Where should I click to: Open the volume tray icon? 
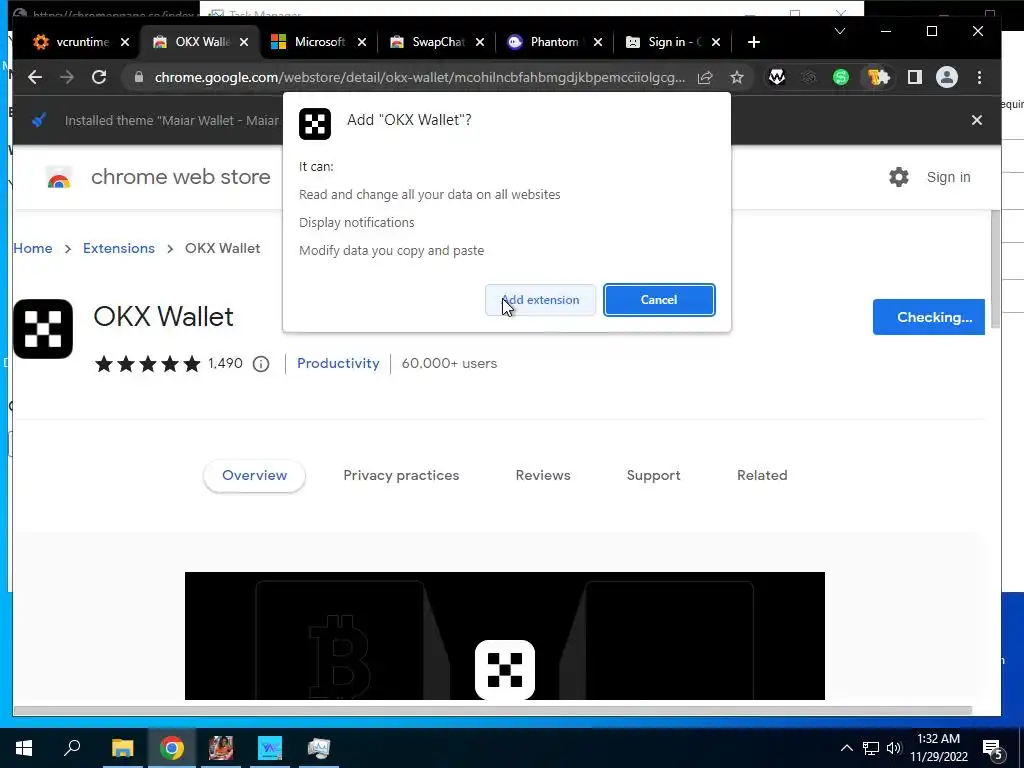pos(894,748)
